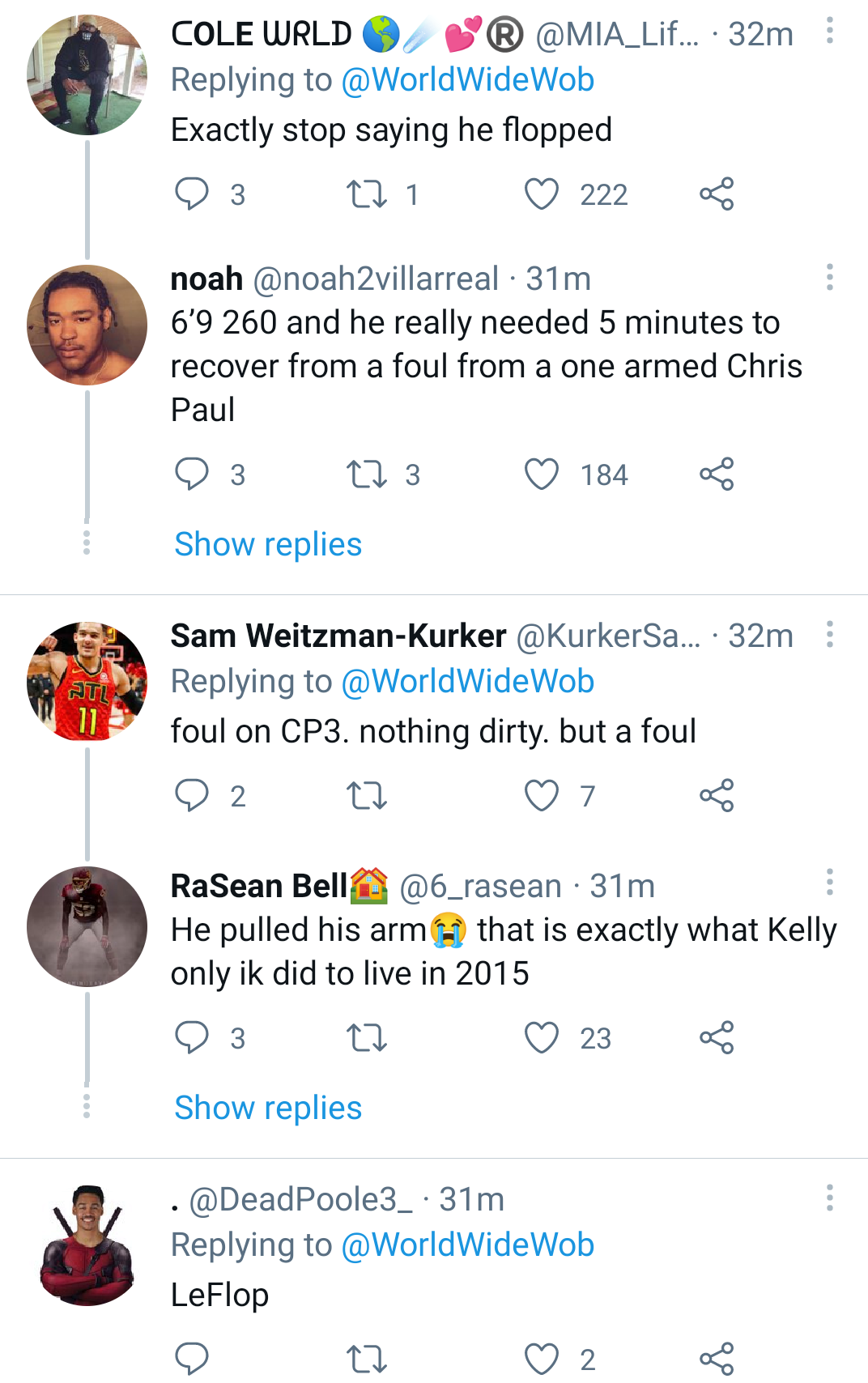Open more options on RaSean Bell's tweet
868x1383 pixels.
click(x=830, y=882)
